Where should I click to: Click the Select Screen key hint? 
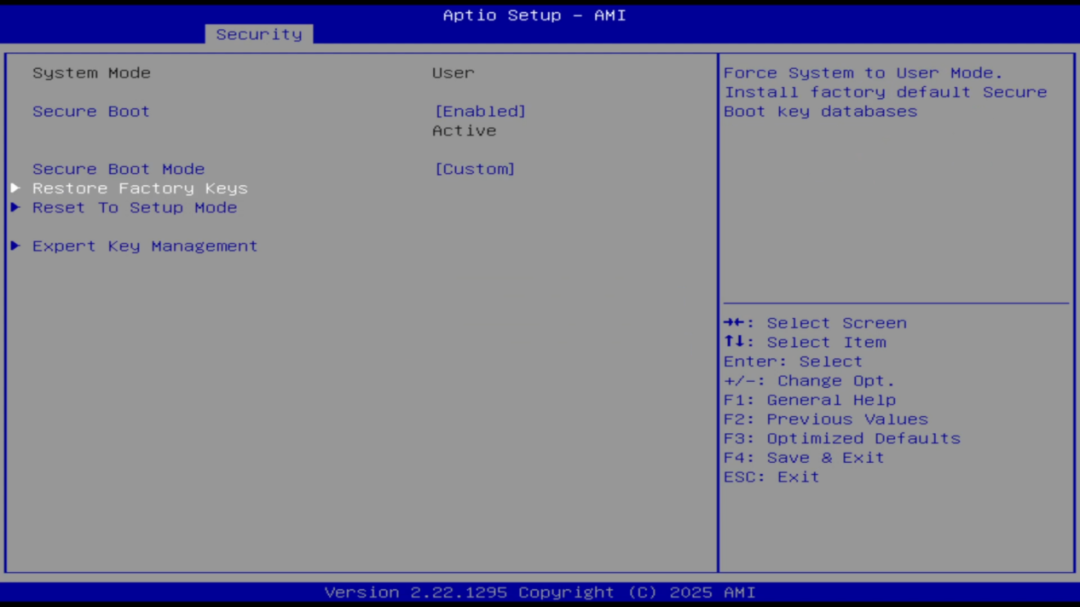click(815, 322)
